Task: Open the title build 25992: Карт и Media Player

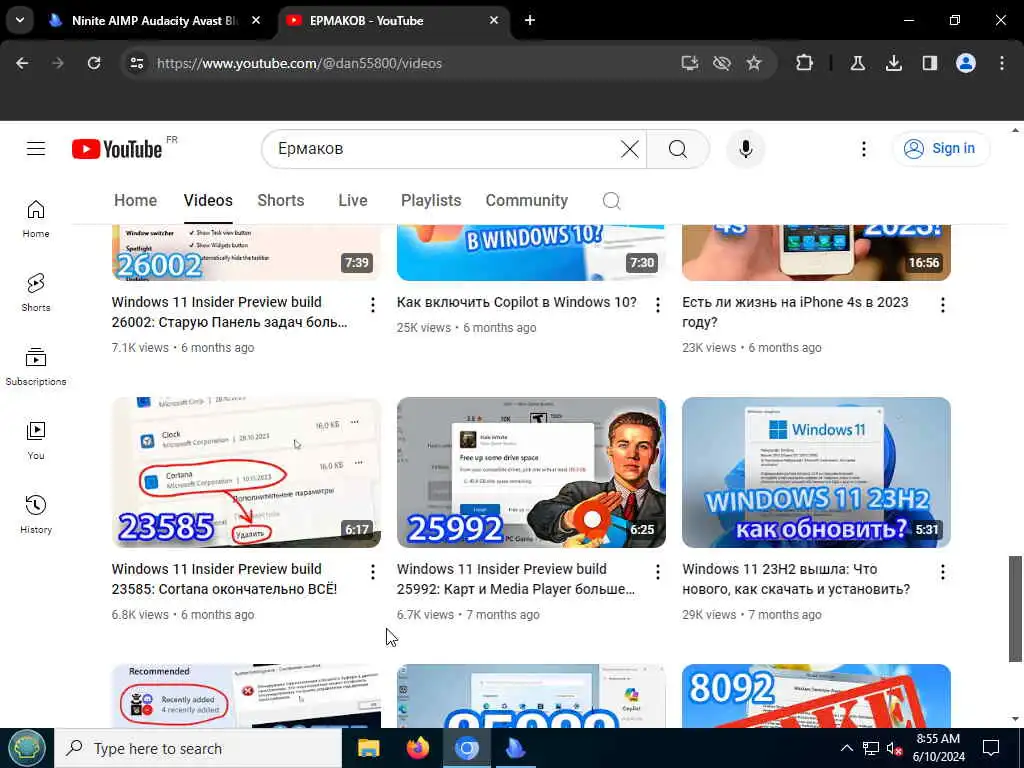Action: 515,579
